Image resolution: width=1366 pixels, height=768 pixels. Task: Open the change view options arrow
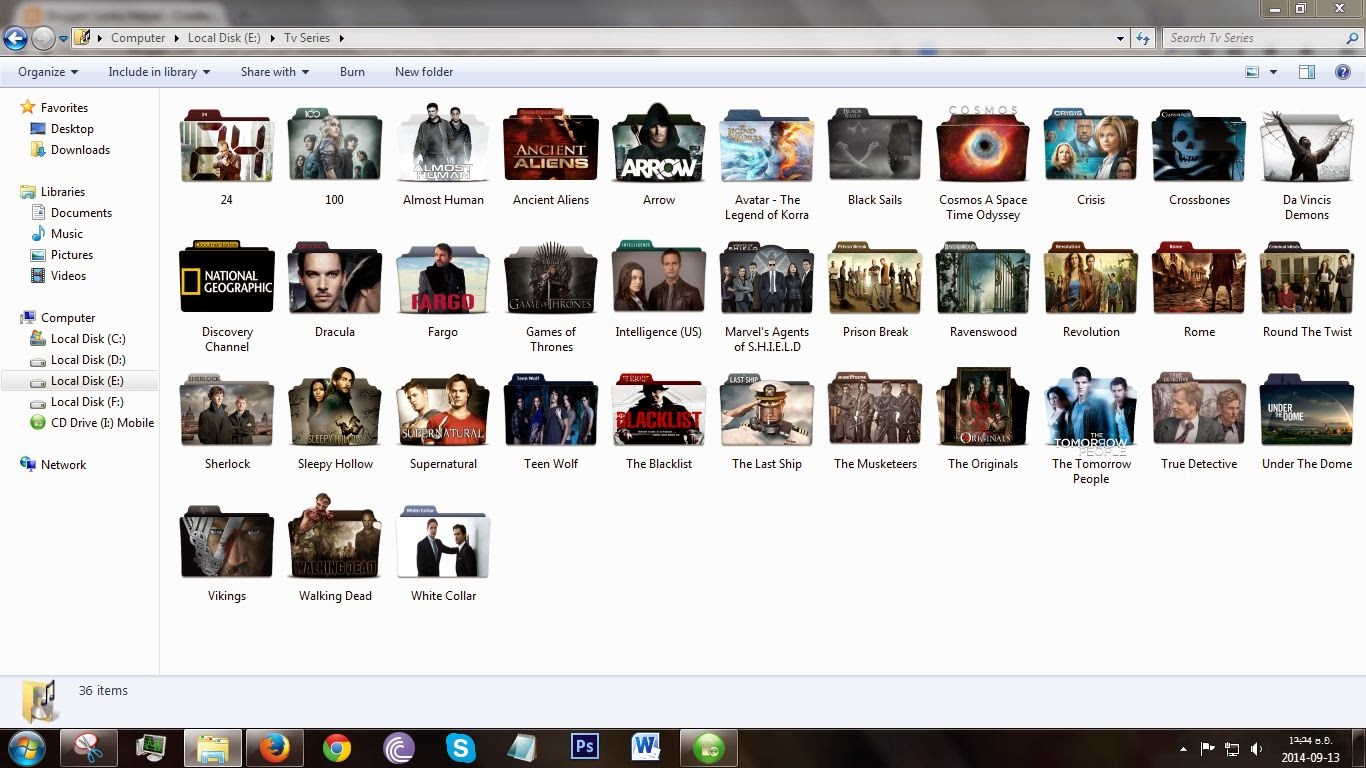click(x=1273, y=72)
